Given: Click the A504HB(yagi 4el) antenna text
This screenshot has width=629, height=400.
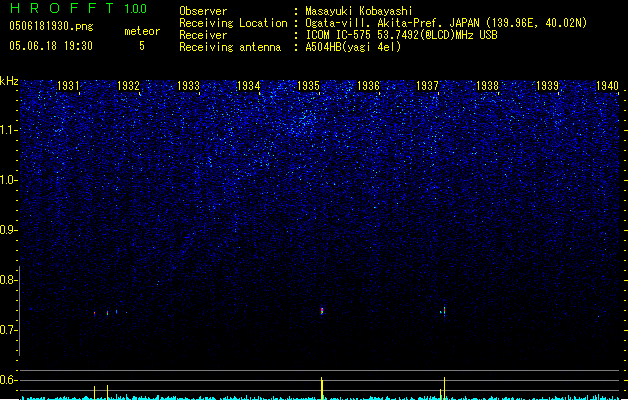Looking at the screenshot, I should tap(353, 47).
